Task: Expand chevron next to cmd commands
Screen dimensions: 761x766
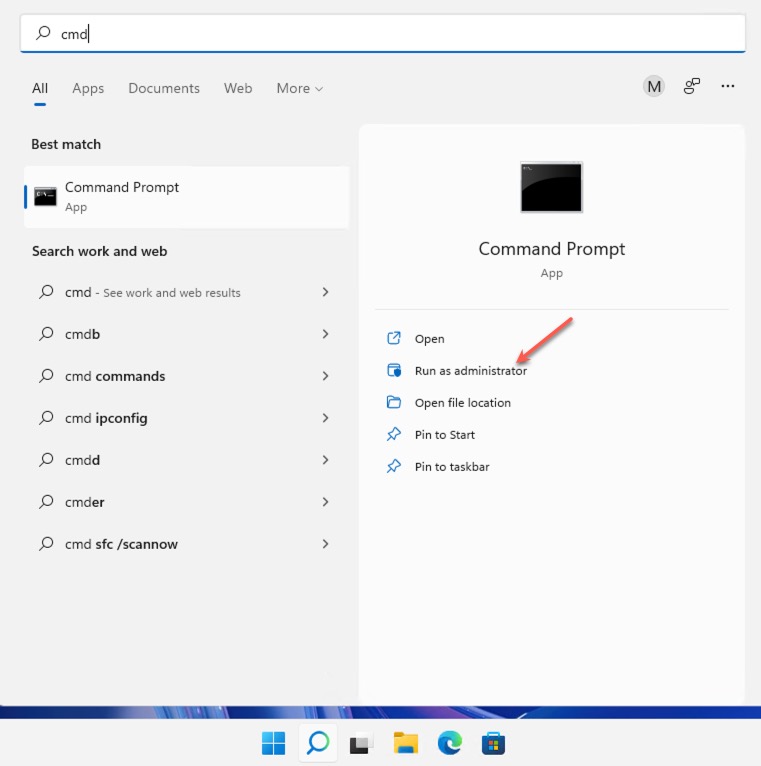Action: tap(325, 376)
